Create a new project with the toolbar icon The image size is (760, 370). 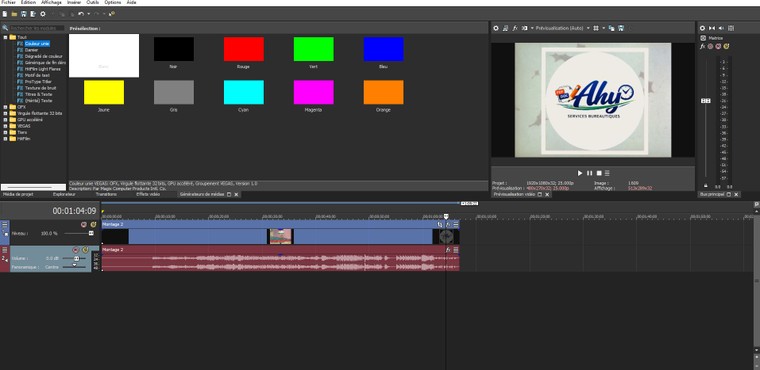(5, 14)
